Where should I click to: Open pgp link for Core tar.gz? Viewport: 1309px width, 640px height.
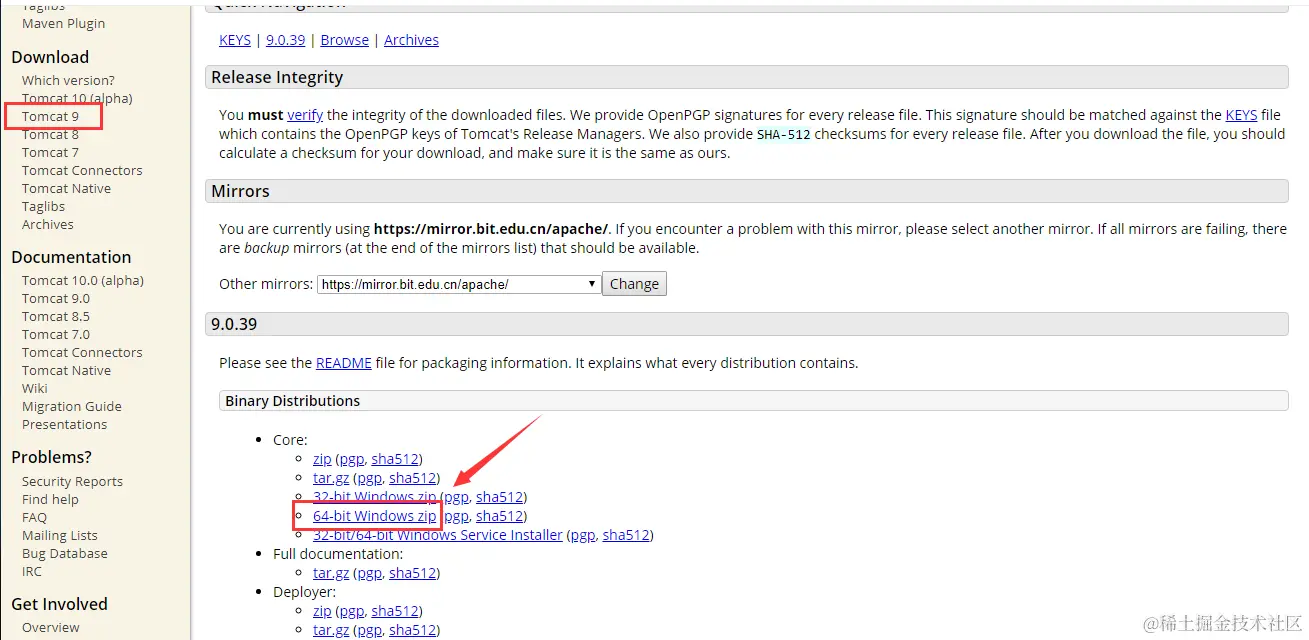369,478
